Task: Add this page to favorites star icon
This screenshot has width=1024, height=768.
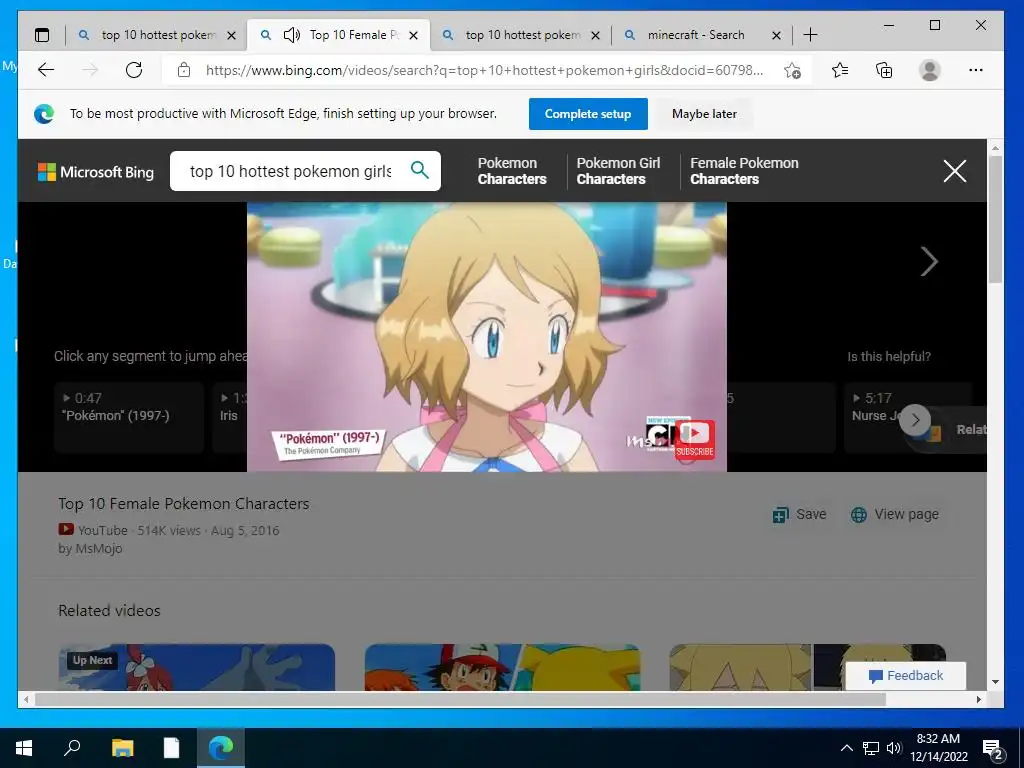Action: [x=792, y=70]
